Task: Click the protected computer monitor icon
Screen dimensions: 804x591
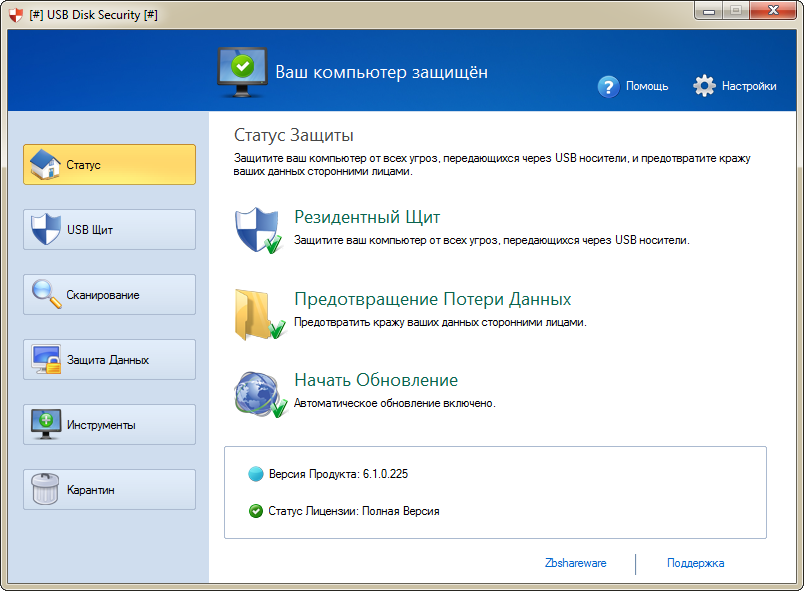Action: coord(242,72)
